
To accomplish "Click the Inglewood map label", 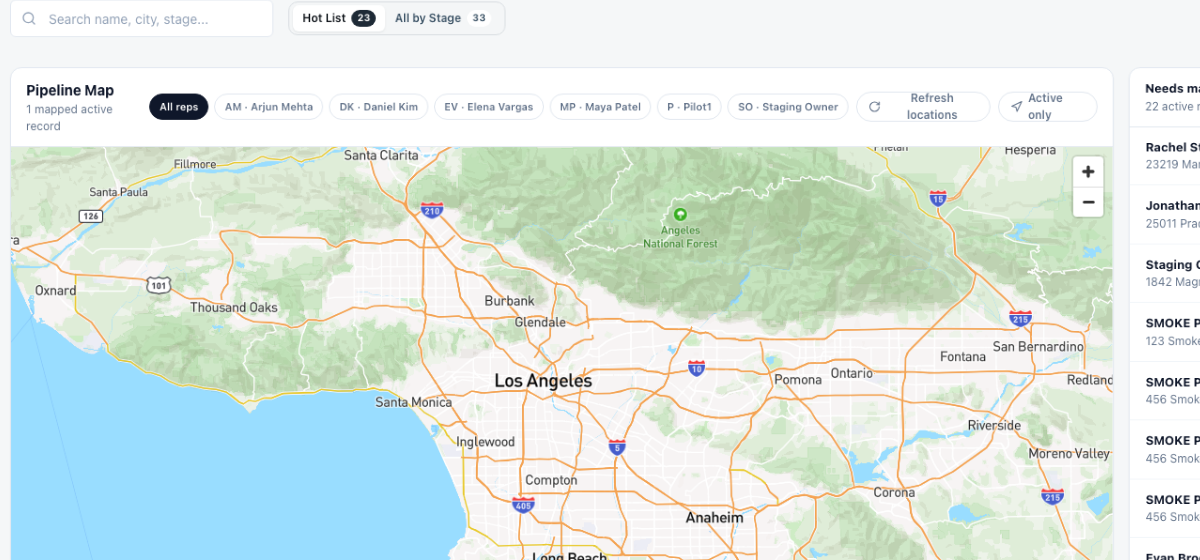I will click(486, 442).
